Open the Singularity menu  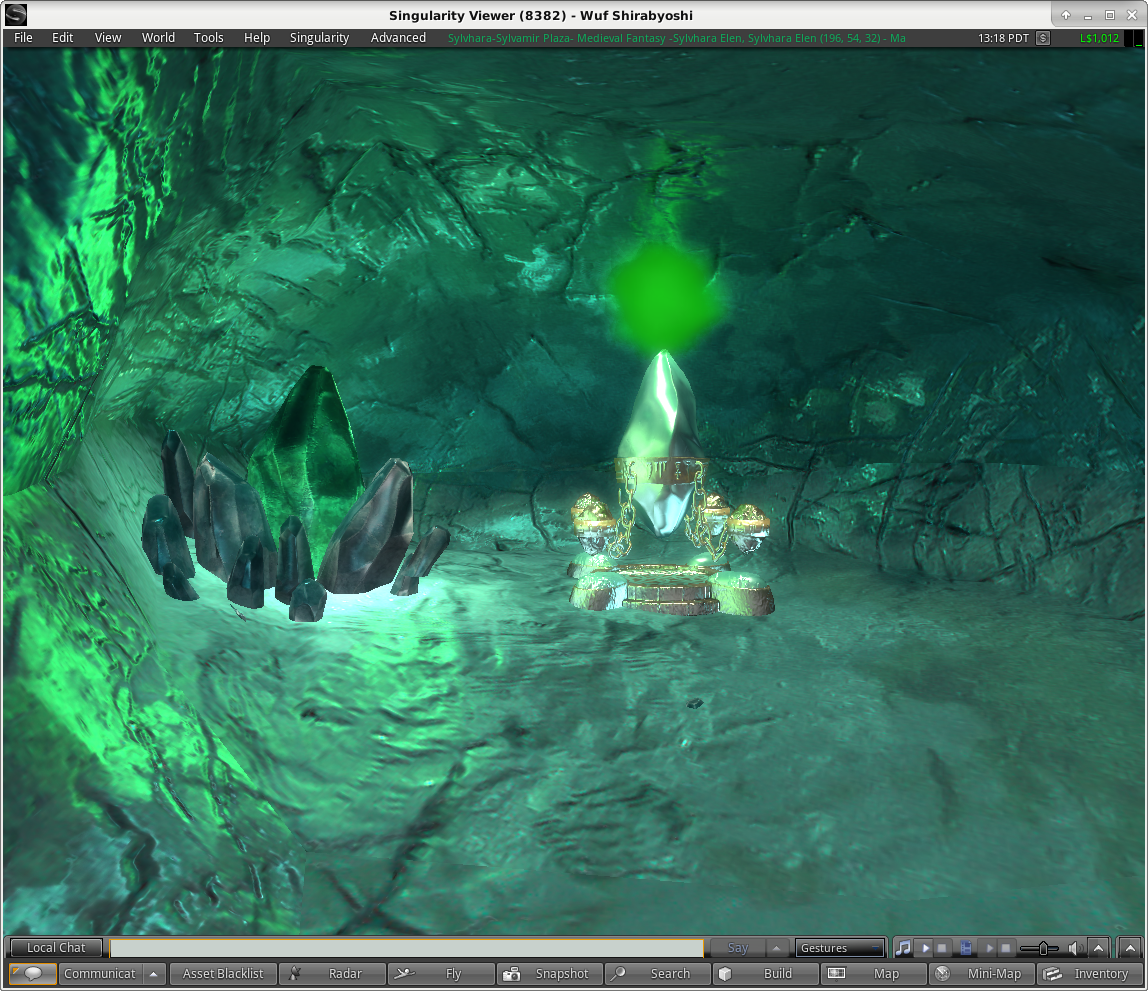pyautogui.click(x=319, y=37)
